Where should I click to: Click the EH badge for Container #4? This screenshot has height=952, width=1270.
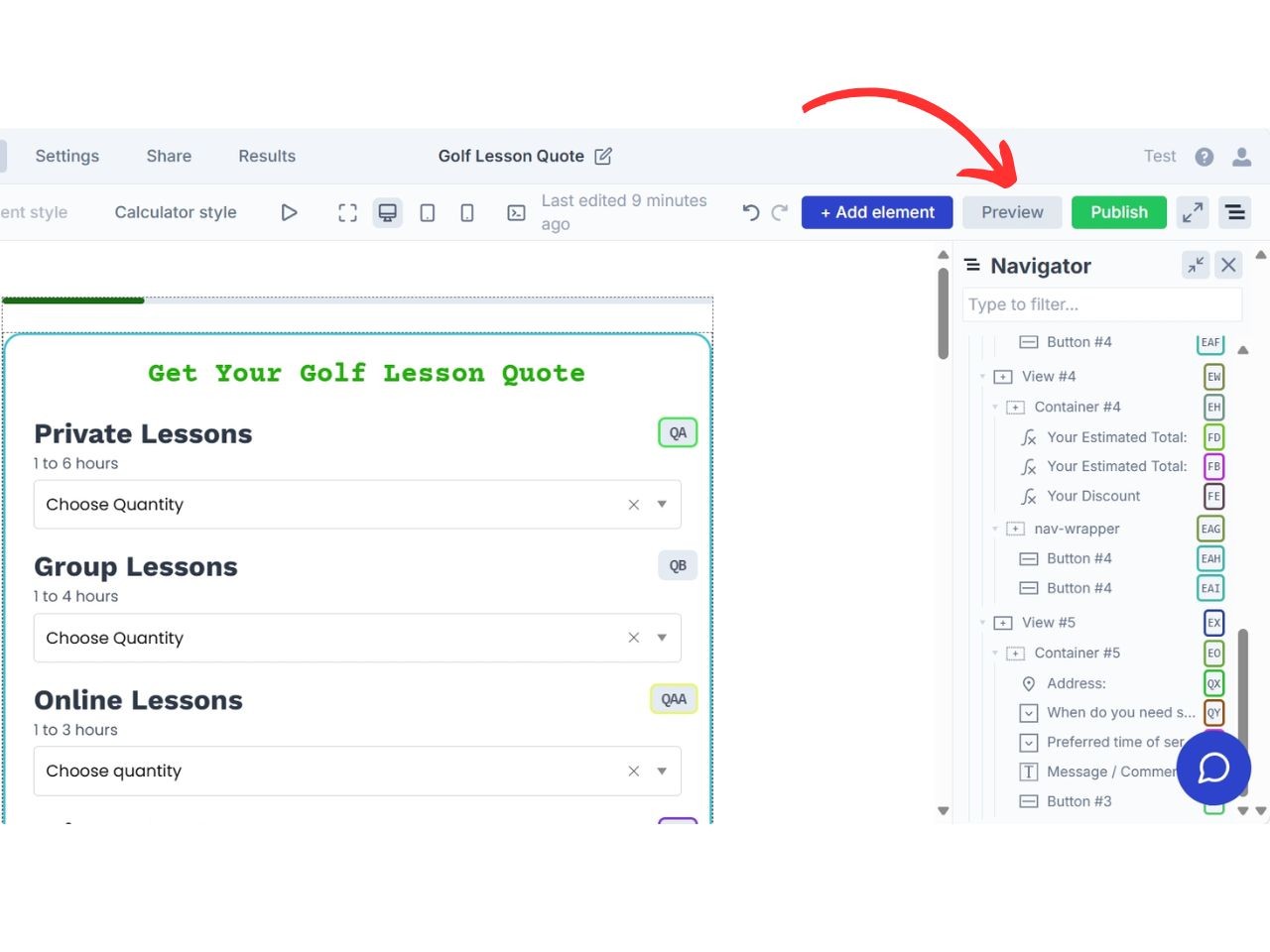tap(1214, 407)
